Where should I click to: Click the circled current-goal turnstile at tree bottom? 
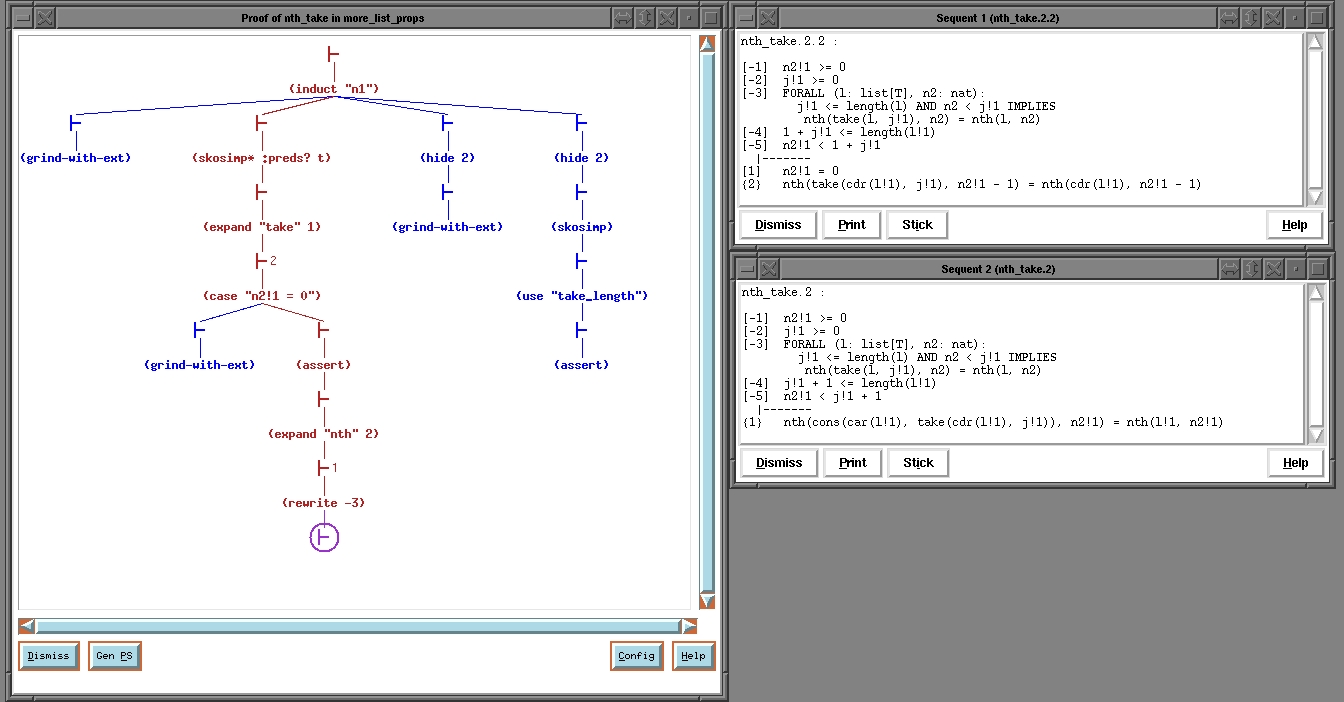(323, 537)
